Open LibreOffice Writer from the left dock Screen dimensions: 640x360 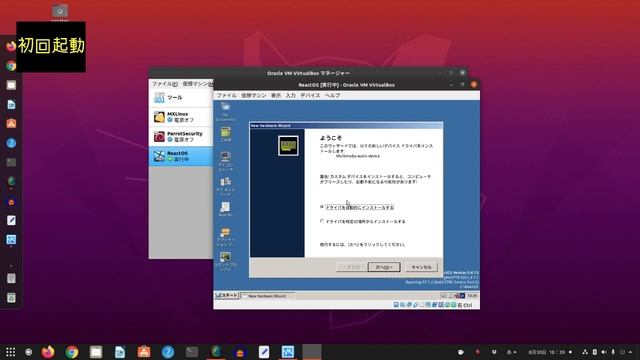pyautogui.click(x=11, y=104)
